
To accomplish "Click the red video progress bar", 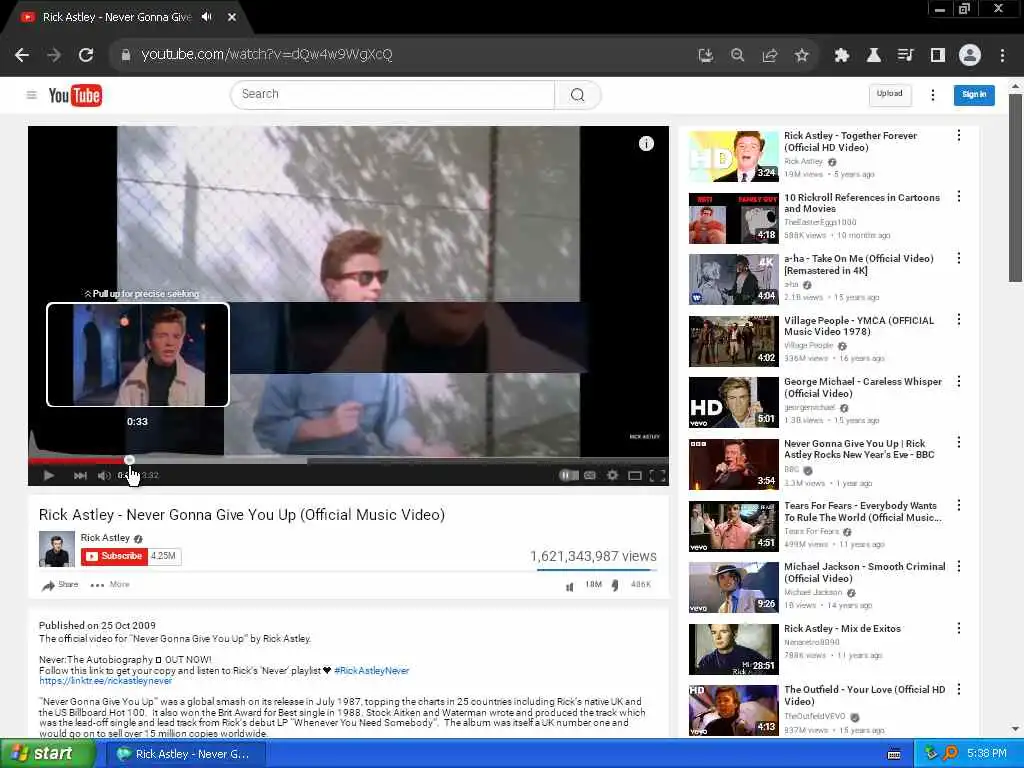I will 76,460.
